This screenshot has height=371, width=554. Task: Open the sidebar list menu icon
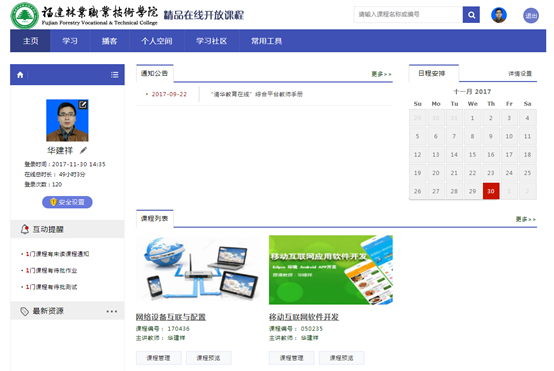pos(114,75)
